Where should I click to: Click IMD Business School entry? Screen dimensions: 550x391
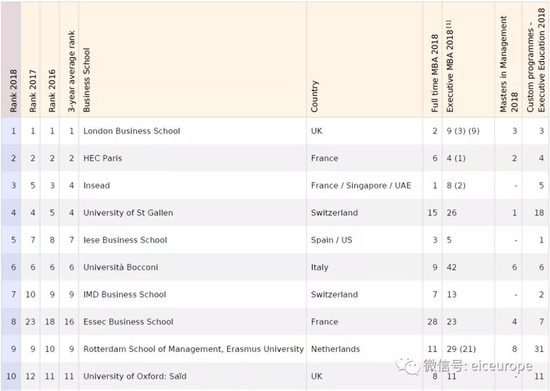(125, 294)
